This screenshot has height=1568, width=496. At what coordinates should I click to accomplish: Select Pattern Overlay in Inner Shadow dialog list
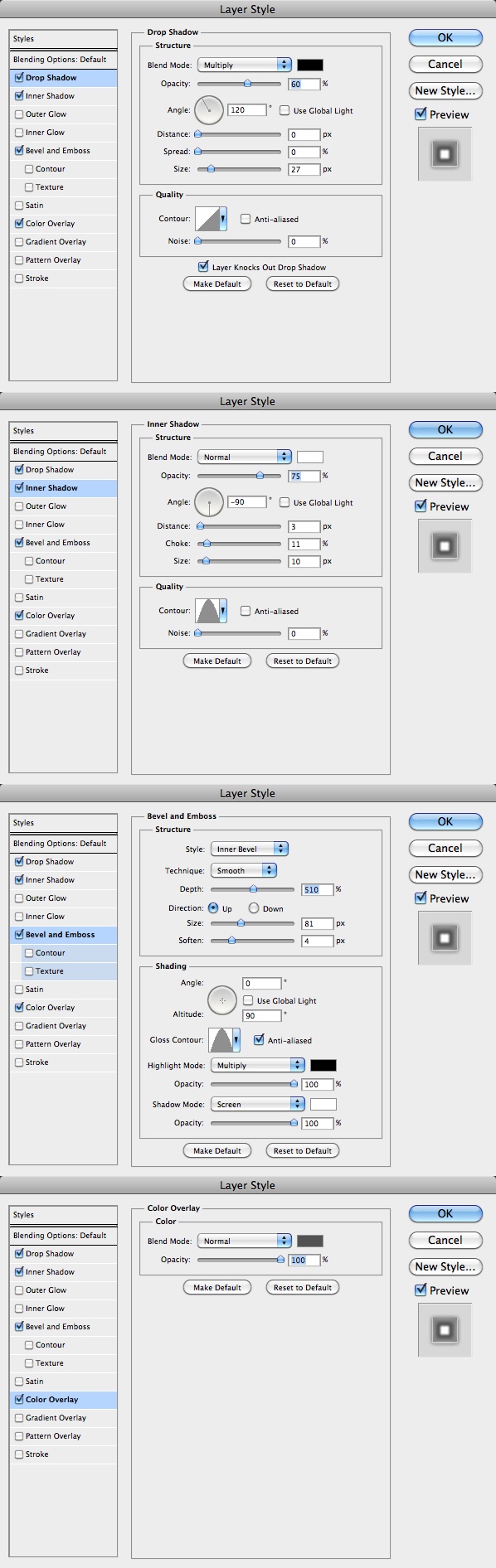click(63, 652)
